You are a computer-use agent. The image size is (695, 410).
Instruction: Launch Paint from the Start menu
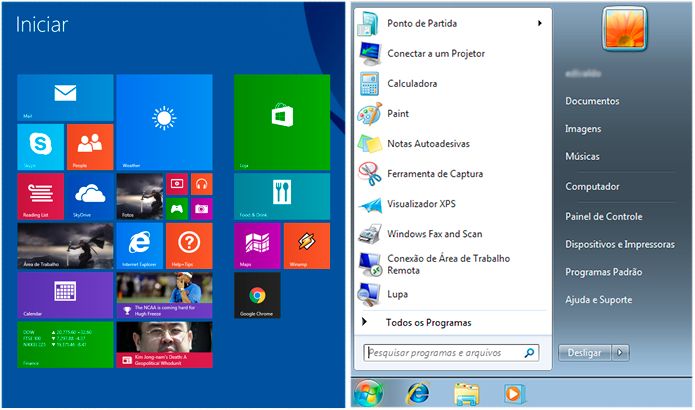(452, 114)
